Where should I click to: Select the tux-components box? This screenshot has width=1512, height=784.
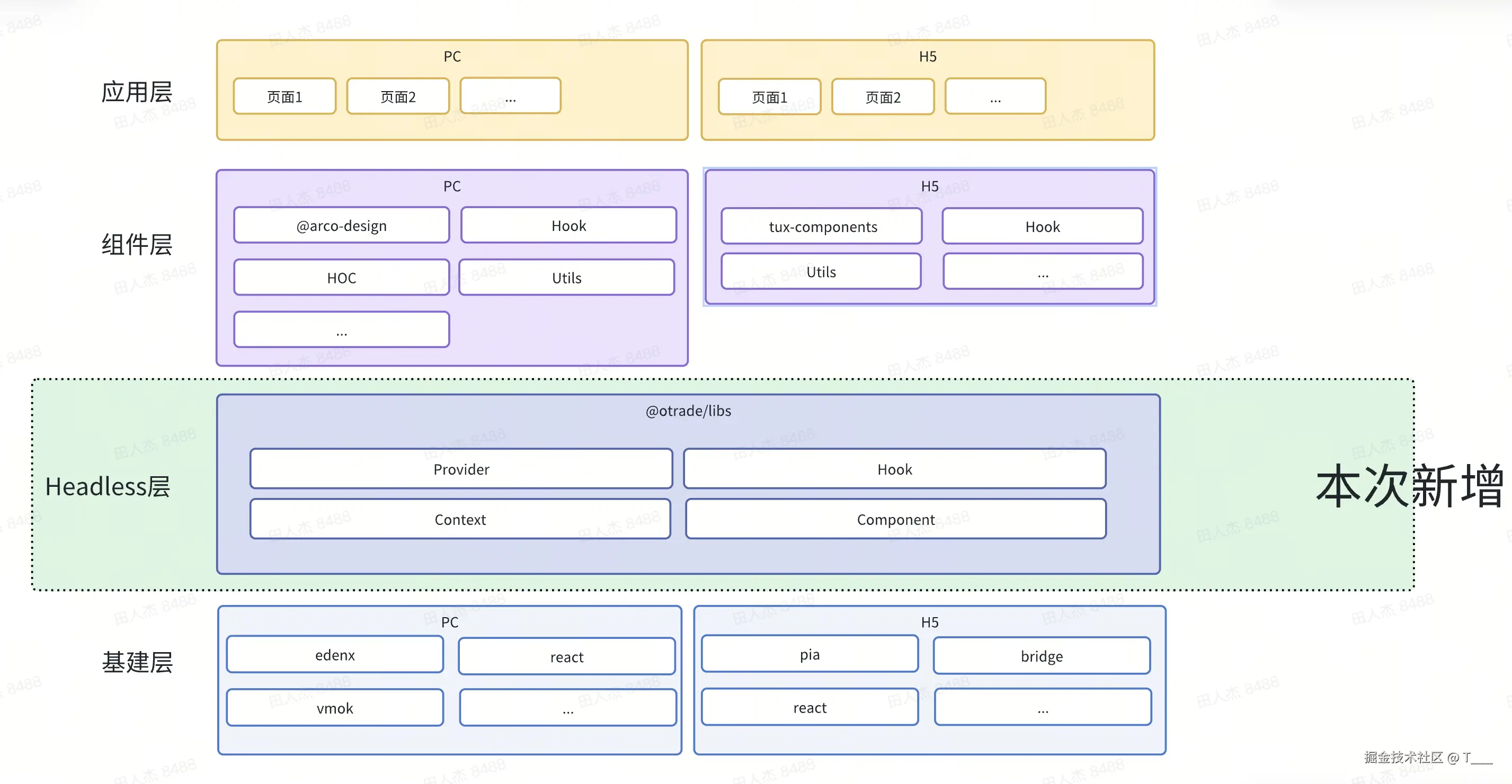822,227
